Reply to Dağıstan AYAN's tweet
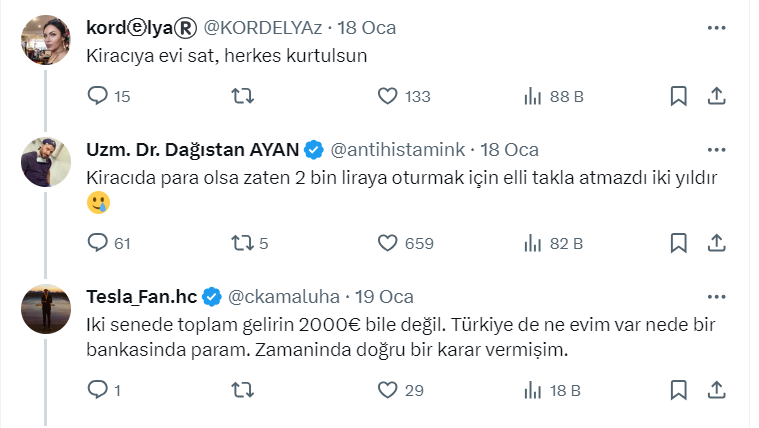This screenshot has width=759, height=428. (98, 242)
